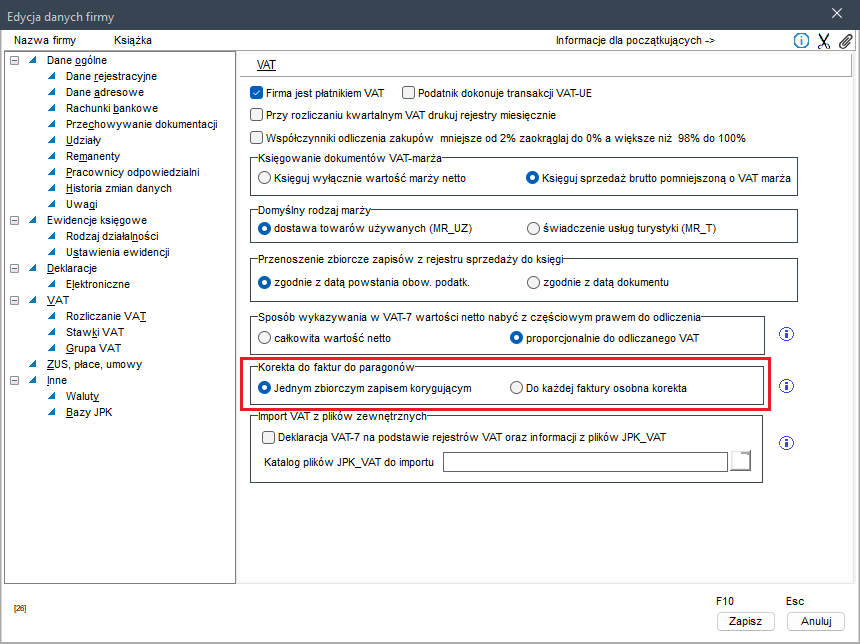Image resolution: width=860 pixels, height=644 pixels.
Task: Cancel editing with the Anuluj button
Action: pos(816,621)
